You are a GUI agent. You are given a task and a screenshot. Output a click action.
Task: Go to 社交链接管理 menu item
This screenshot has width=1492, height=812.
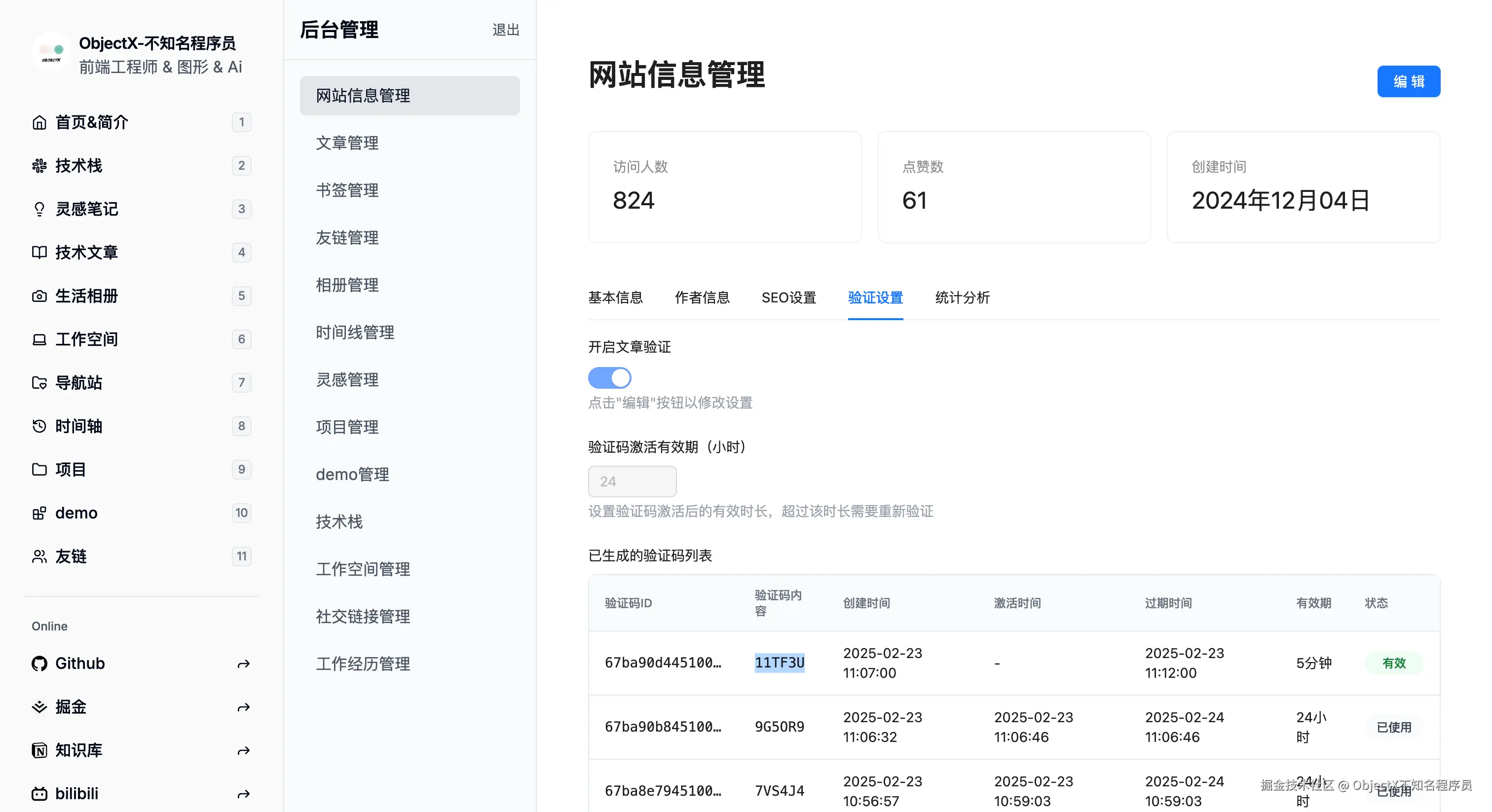click(363, 616)
